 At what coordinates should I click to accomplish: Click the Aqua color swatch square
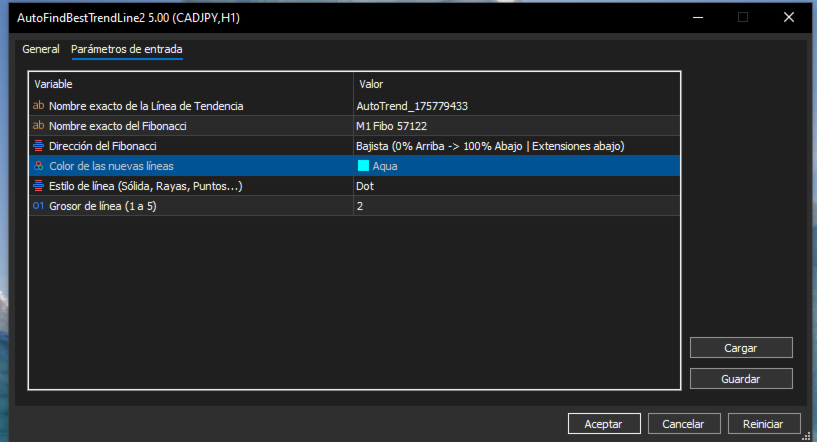click(363, 166)
